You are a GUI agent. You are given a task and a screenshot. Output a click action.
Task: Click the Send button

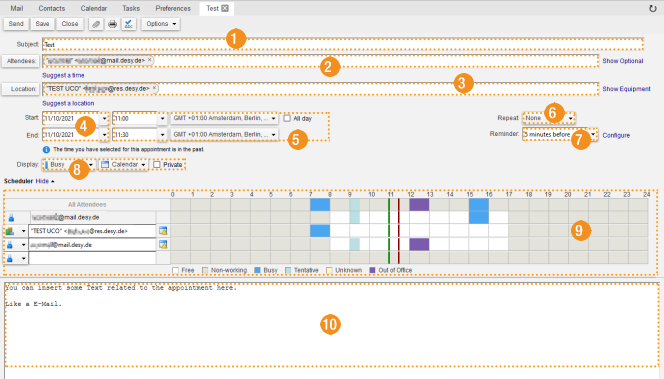pyautogui.click(x=16, y=24)
